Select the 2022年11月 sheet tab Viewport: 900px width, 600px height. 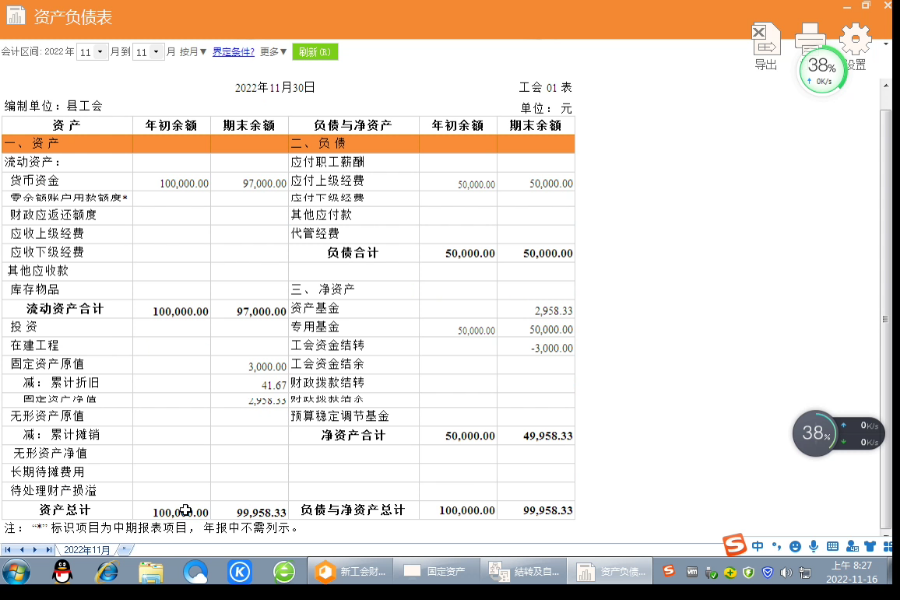(88, 550)
